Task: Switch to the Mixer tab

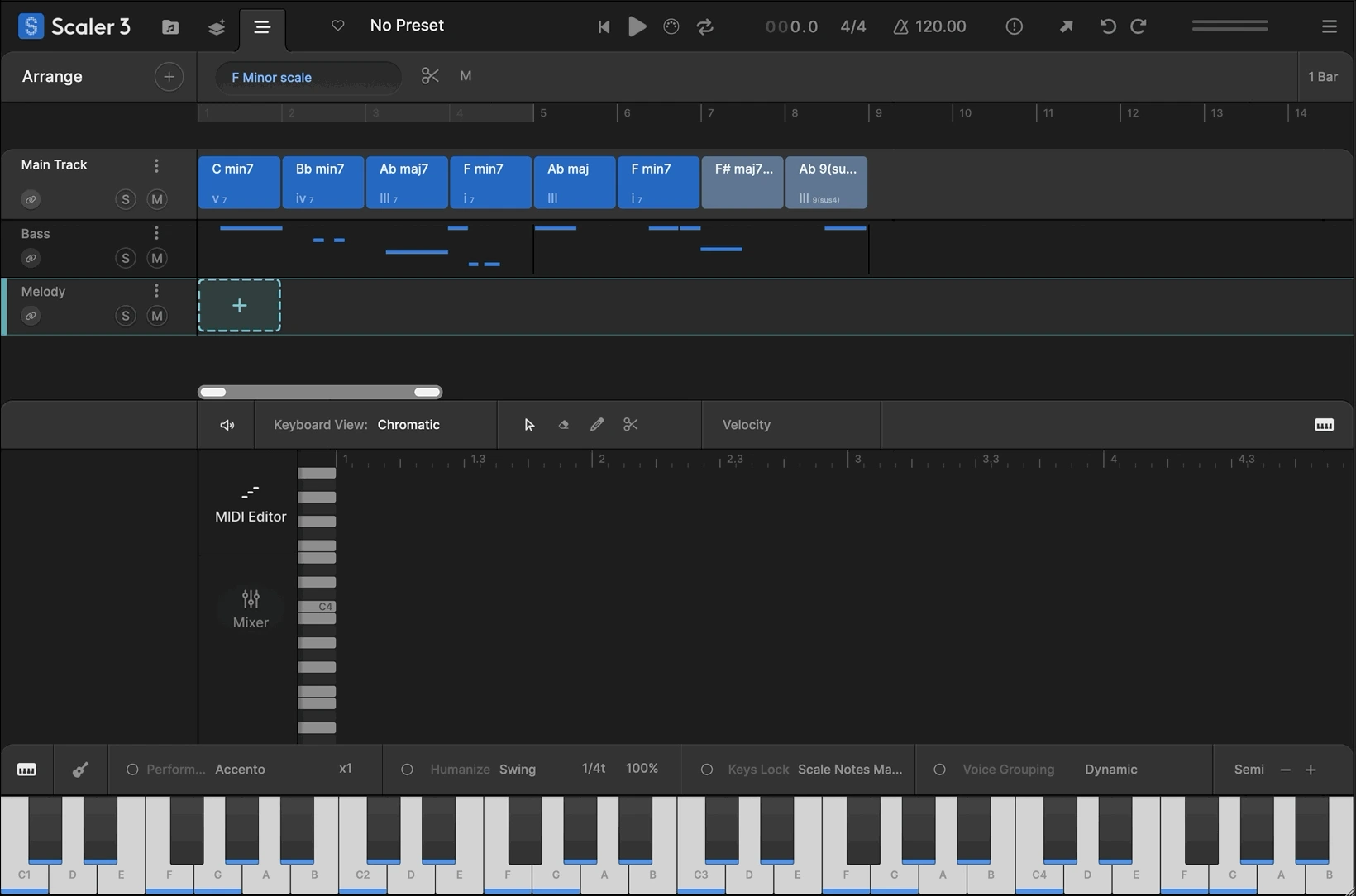Action: (251, 609)
